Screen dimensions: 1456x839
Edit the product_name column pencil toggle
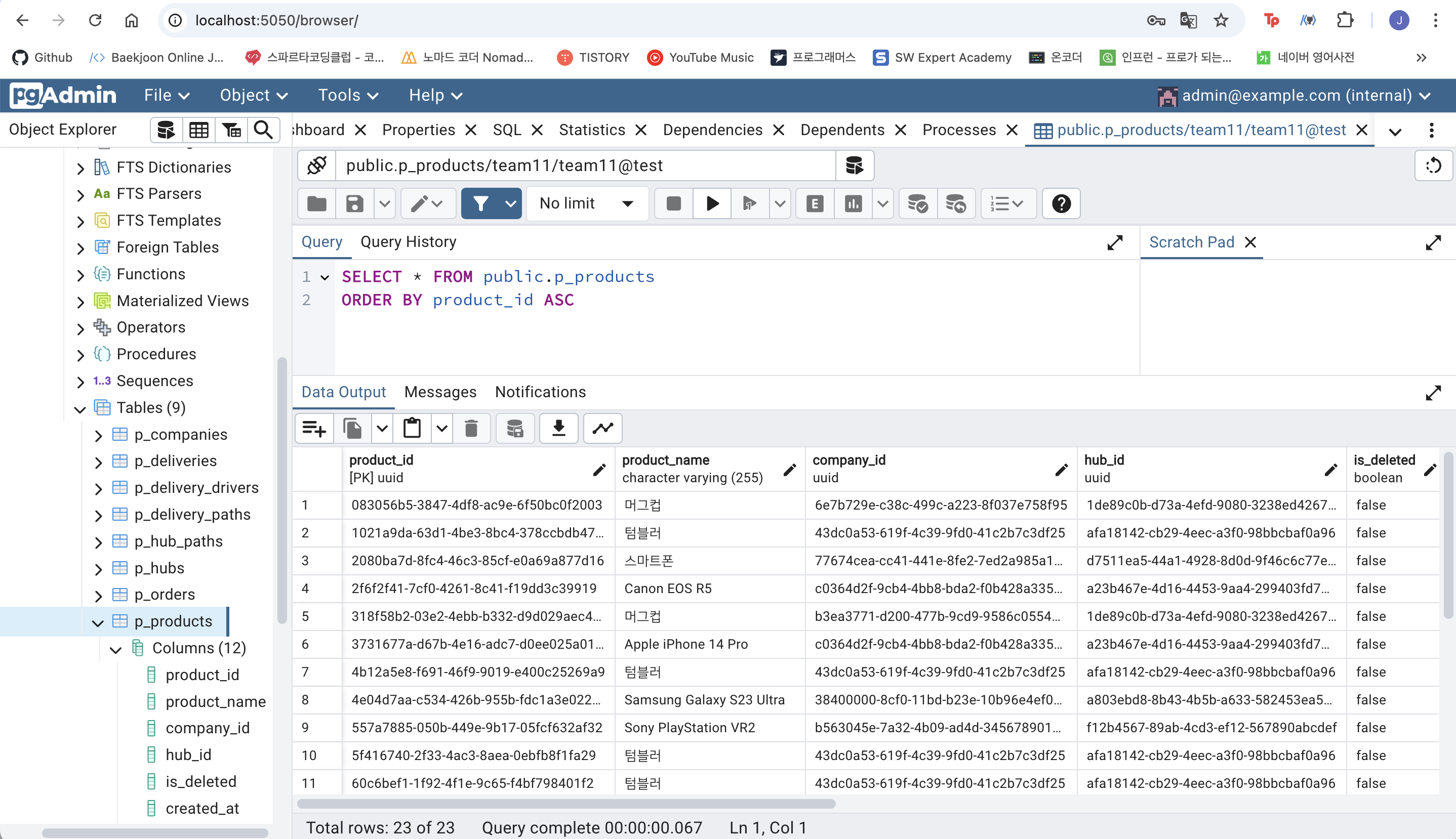point(790,470)
